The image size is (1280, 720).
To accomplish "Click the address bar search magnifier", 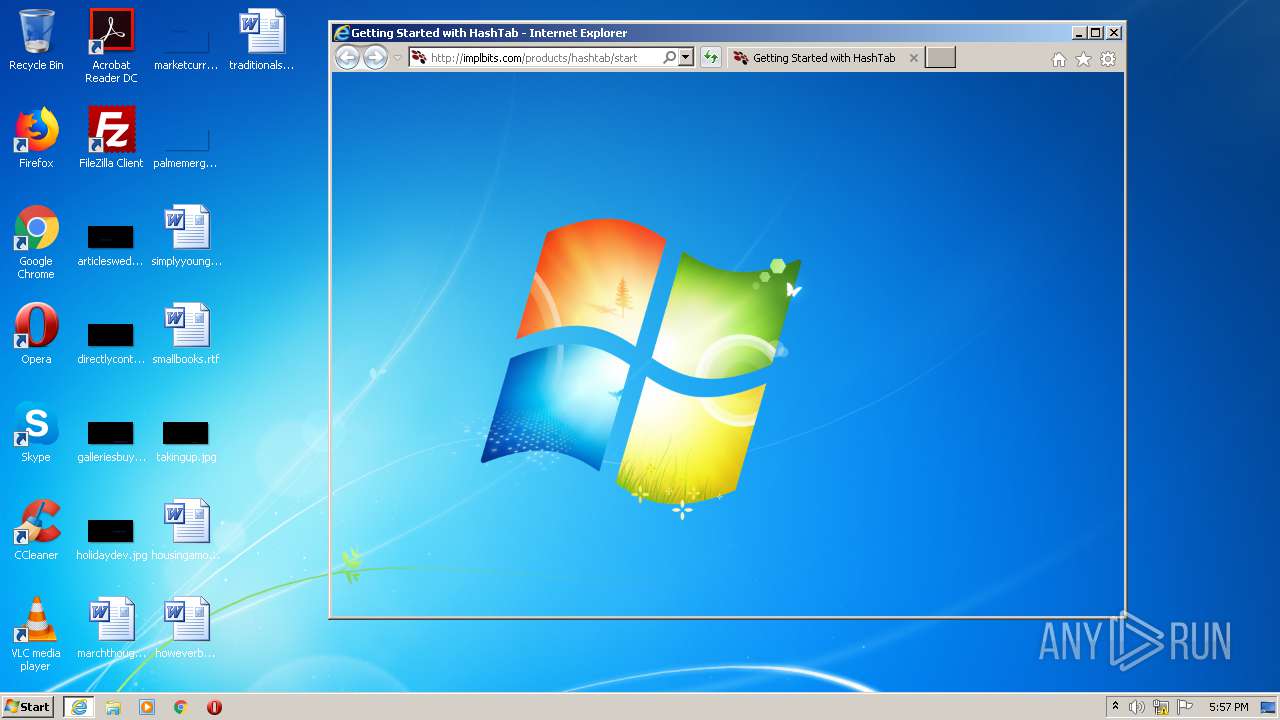I will coord(669,58).
